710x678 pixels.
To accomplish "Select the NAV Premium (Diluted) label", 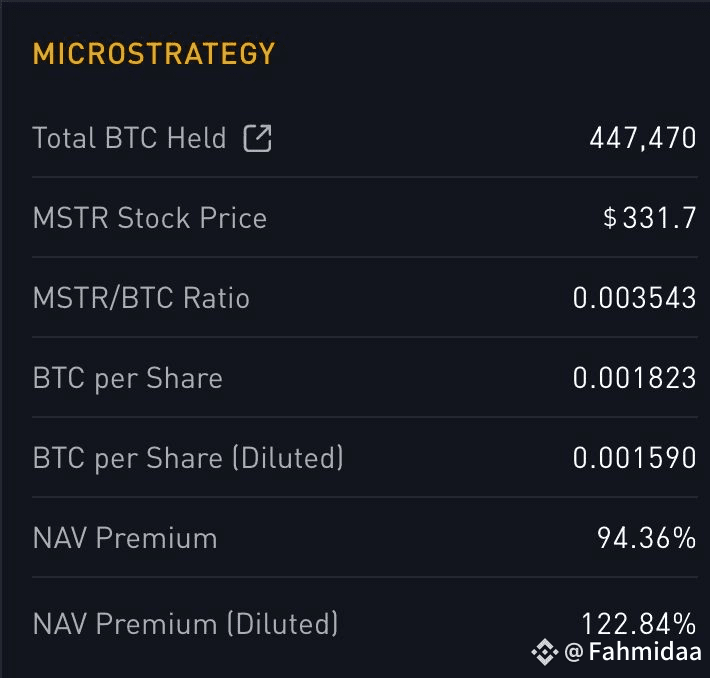I will 185,624.
